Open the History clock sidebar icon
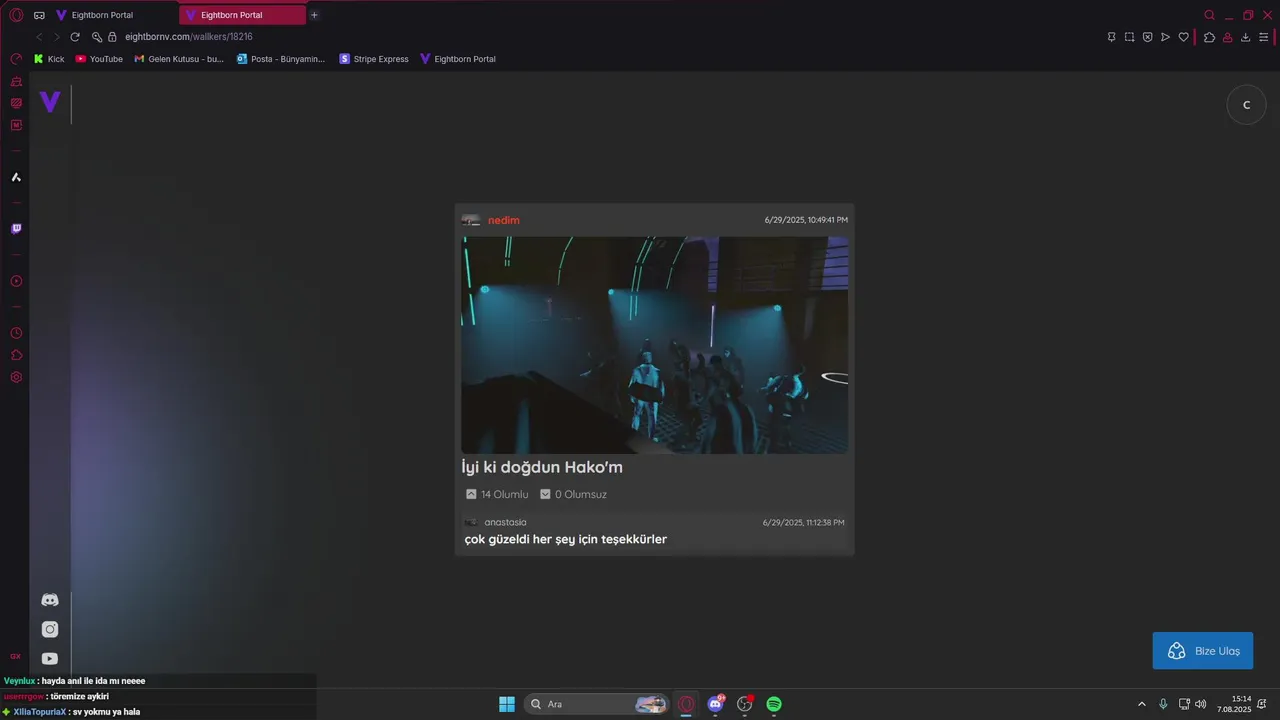 point(16,333)
